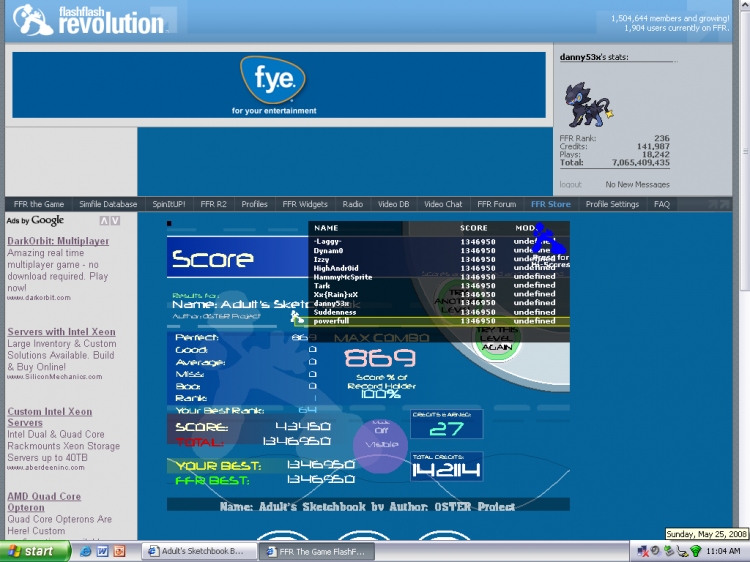The image size is (750, 562).
Task: Open the FAQ page
Action: [x=662, y=204]
